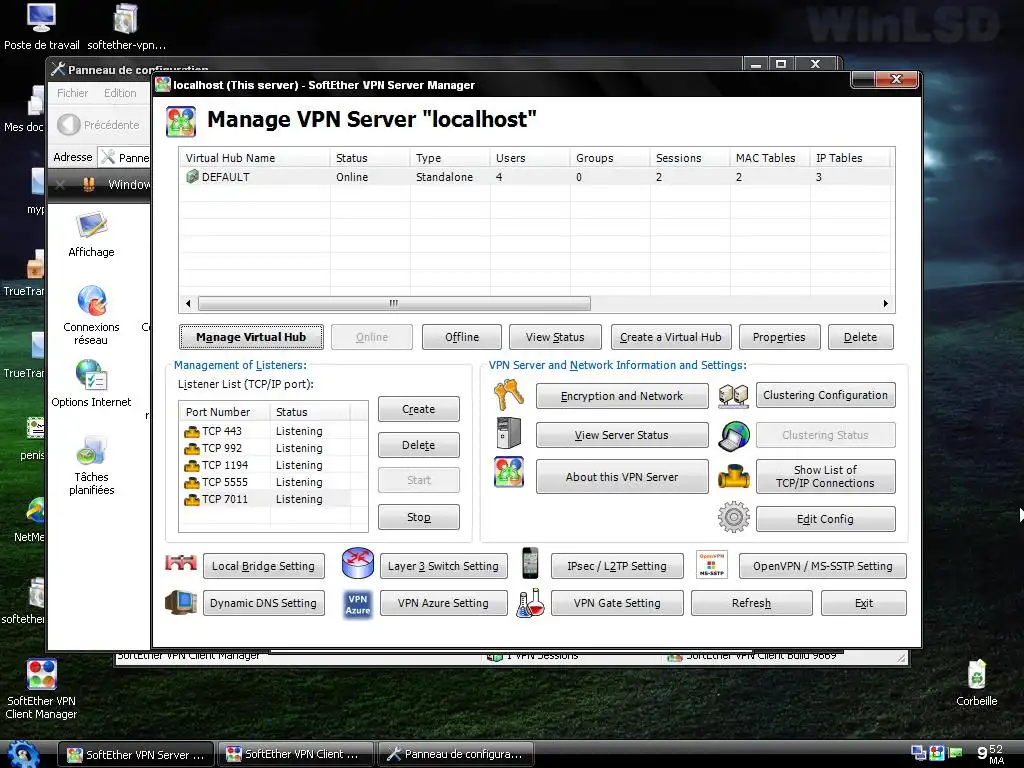Click the icon beside About this VPN Server
1024x768 pixels.
(x=509, y=472)
